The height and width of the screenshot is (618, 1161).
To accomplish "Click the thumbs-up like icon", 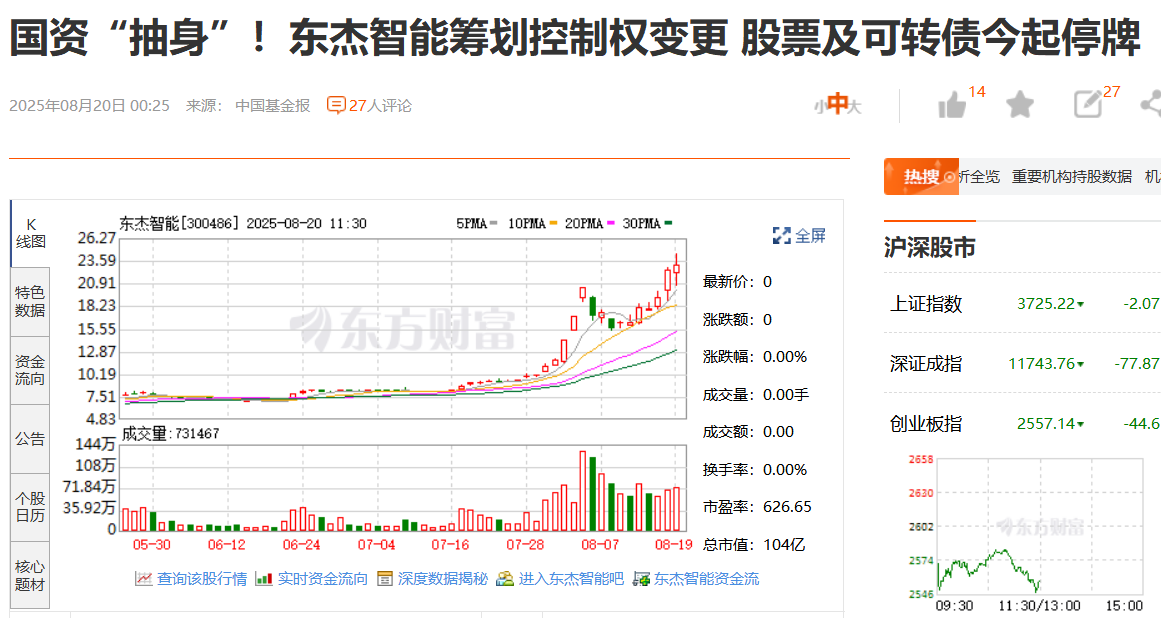I will click(951, 105).
